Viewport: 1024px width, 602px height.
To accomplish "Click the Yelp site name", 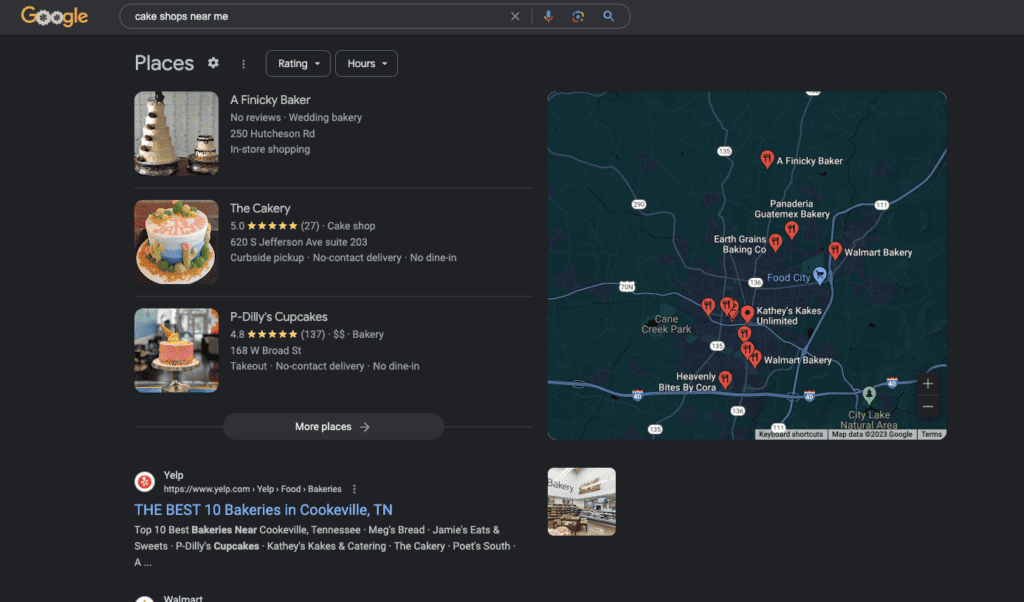I will pyautogui.click(x=173, y=475).
